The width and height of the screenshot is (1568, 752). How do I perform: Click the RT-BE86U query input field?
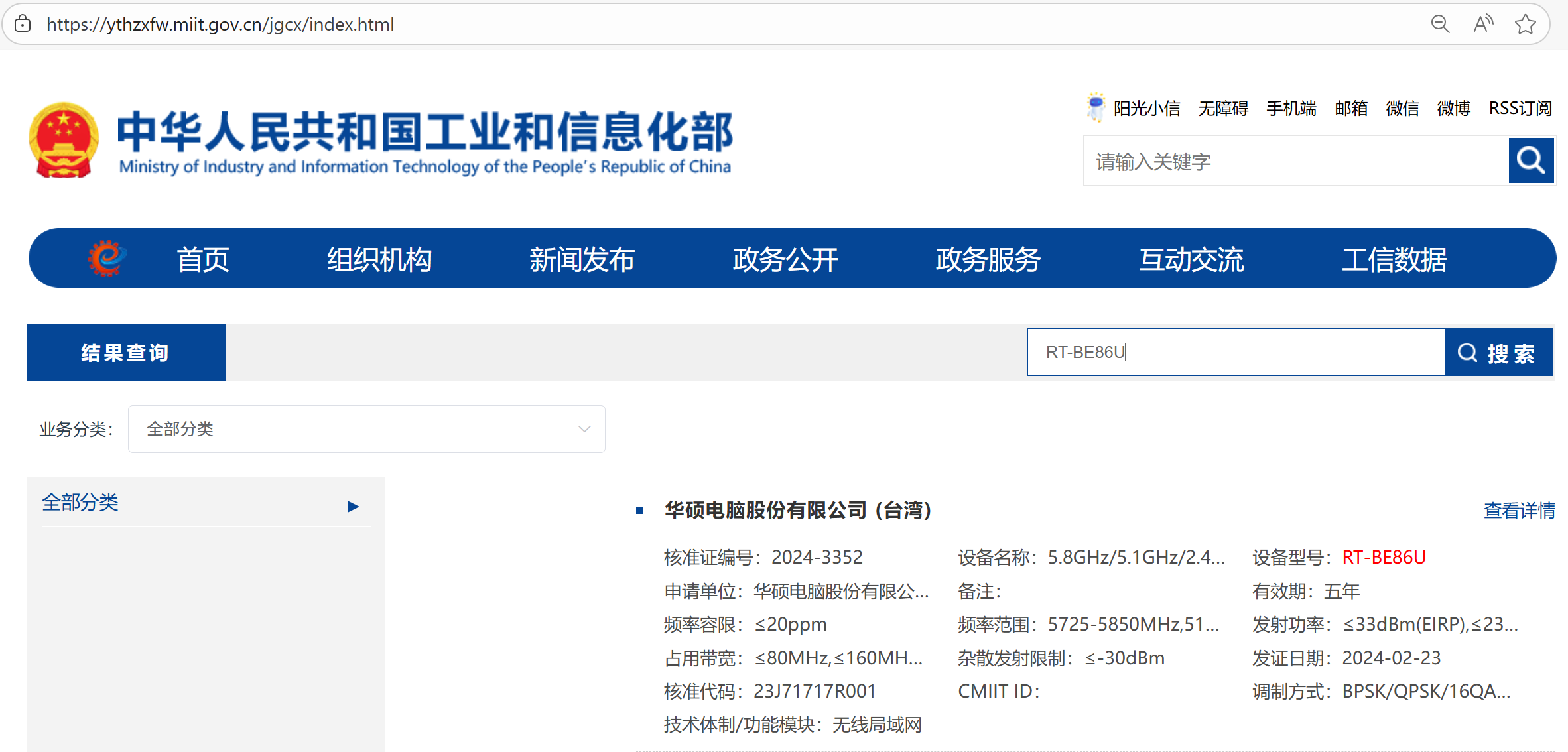1235,352
